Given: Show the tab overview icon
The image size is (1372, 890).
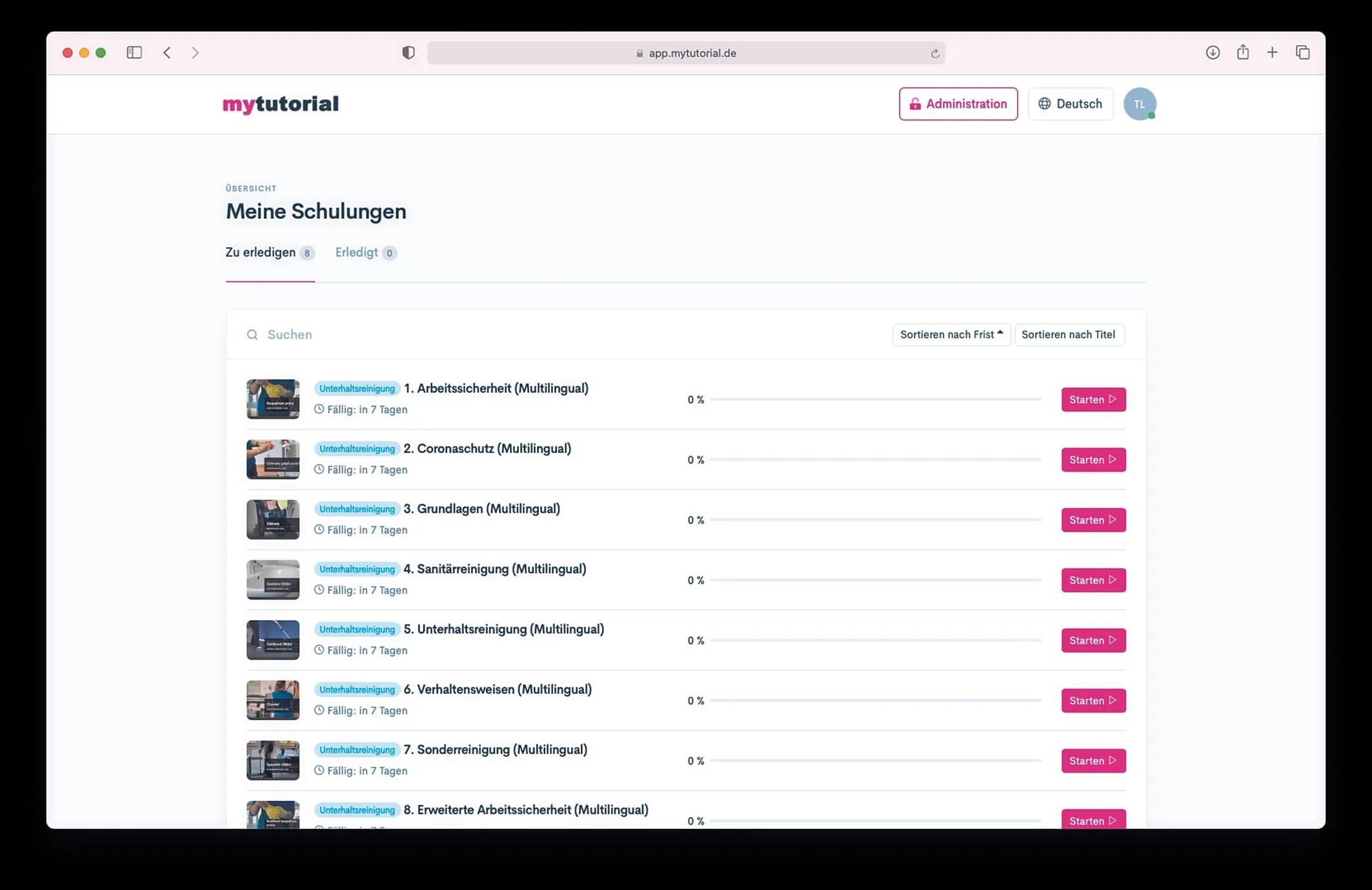Looking at the screenshot, I should pyautogui.click(x=1302, y=53).
